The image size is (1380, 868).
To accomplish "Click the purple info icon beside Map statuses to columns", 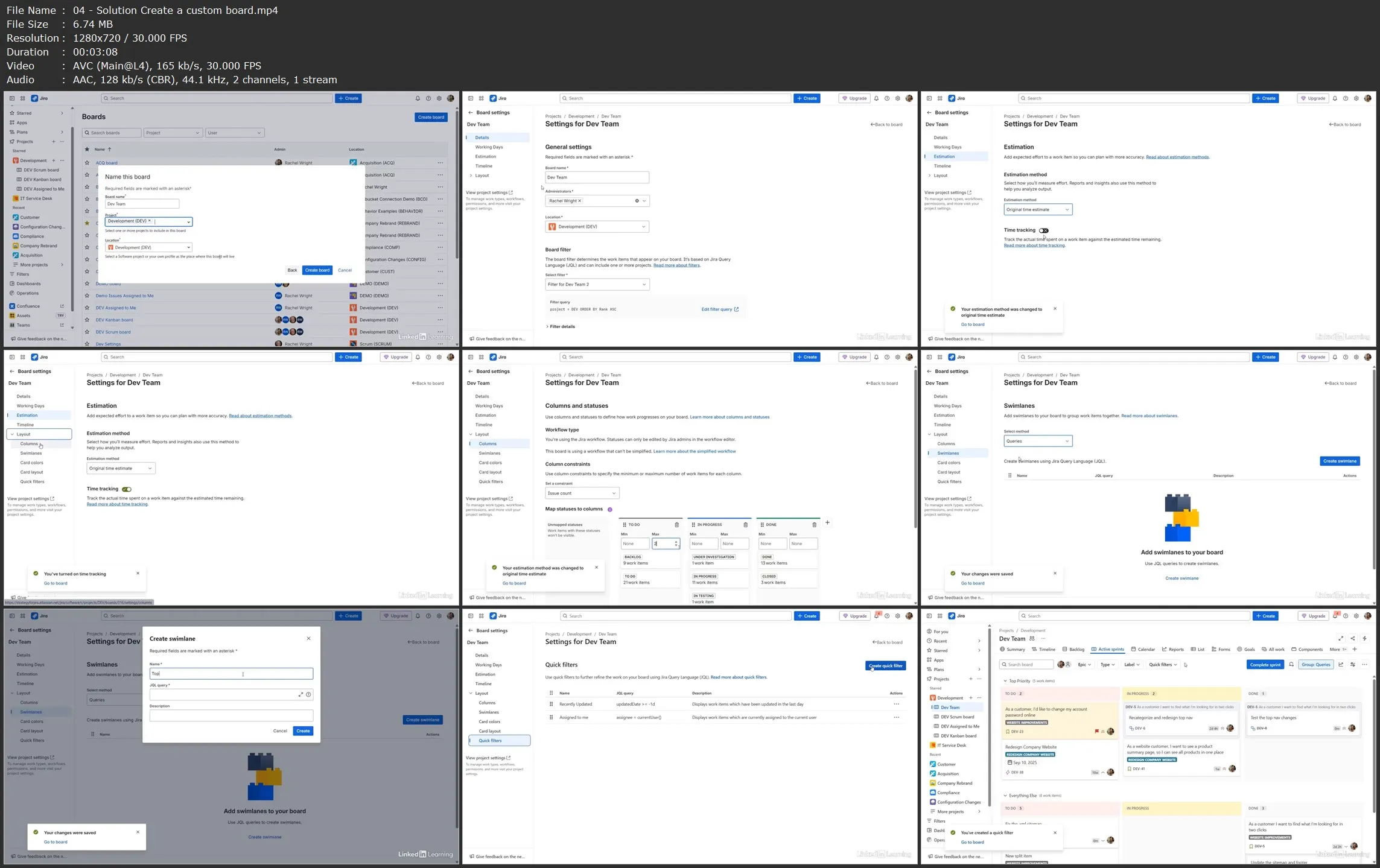I will 609,510.
